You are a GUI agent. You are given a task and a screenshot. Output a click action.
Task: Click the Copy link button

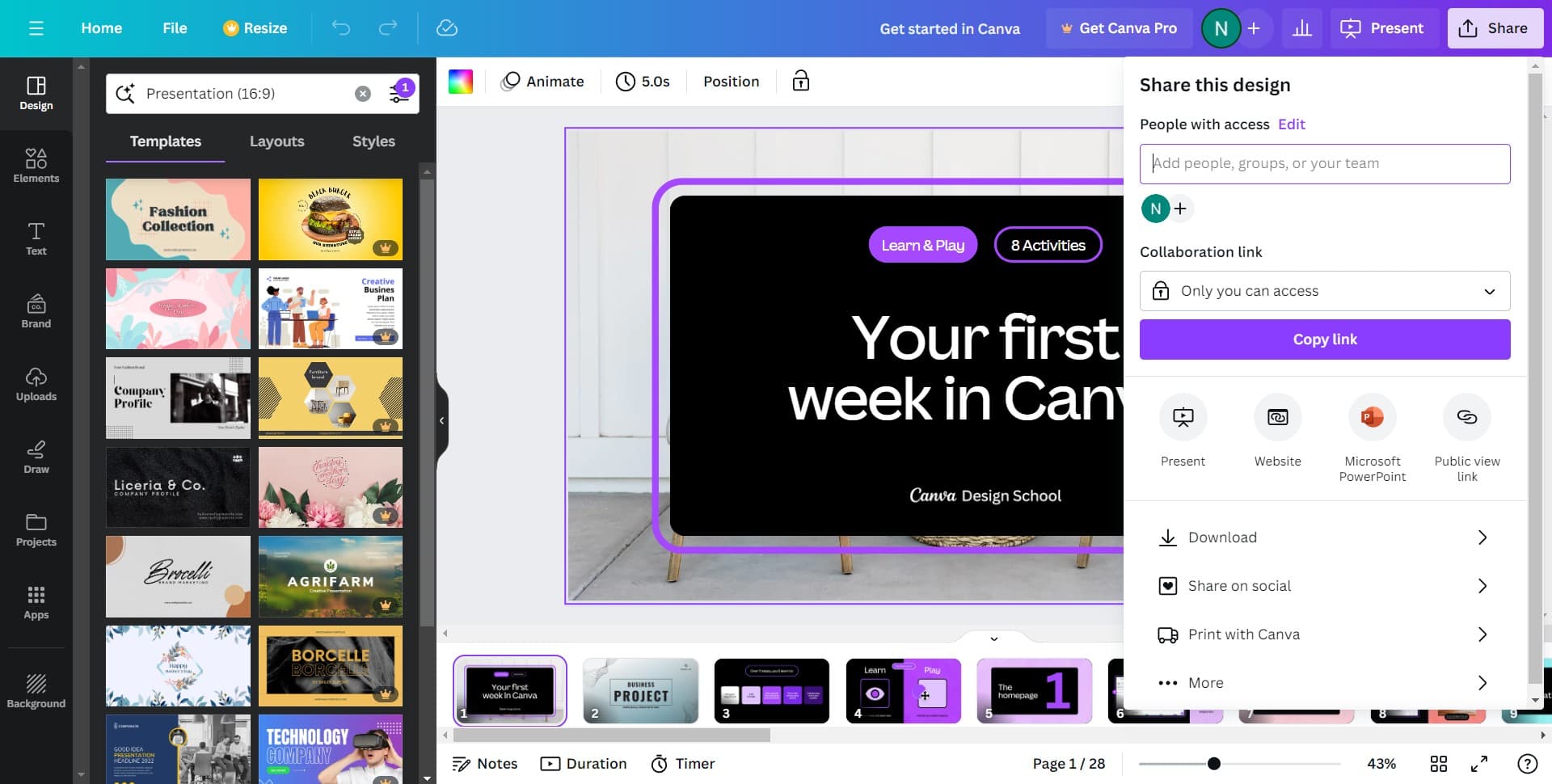(1324, 339)
